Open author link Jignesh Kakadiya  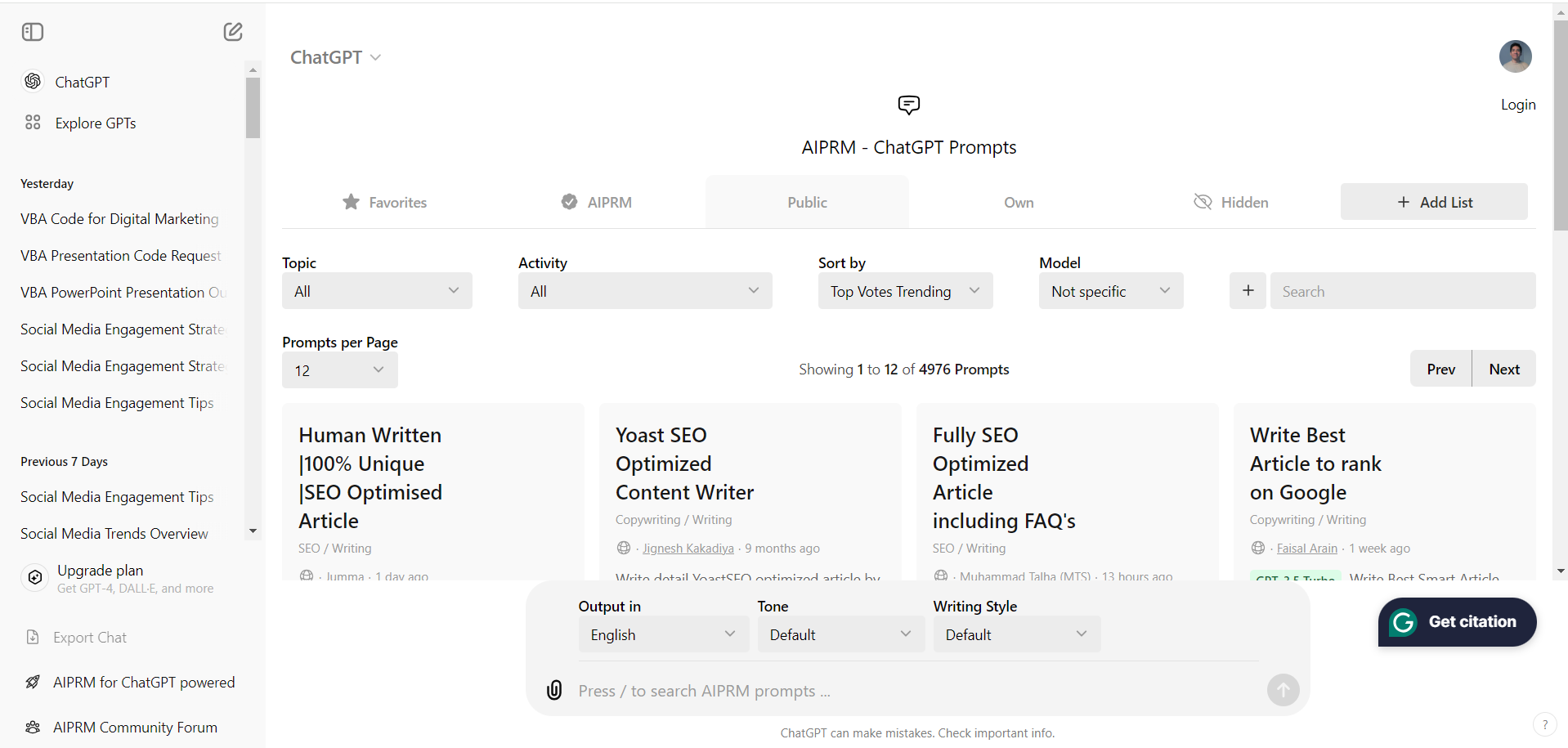click(688, 549)
